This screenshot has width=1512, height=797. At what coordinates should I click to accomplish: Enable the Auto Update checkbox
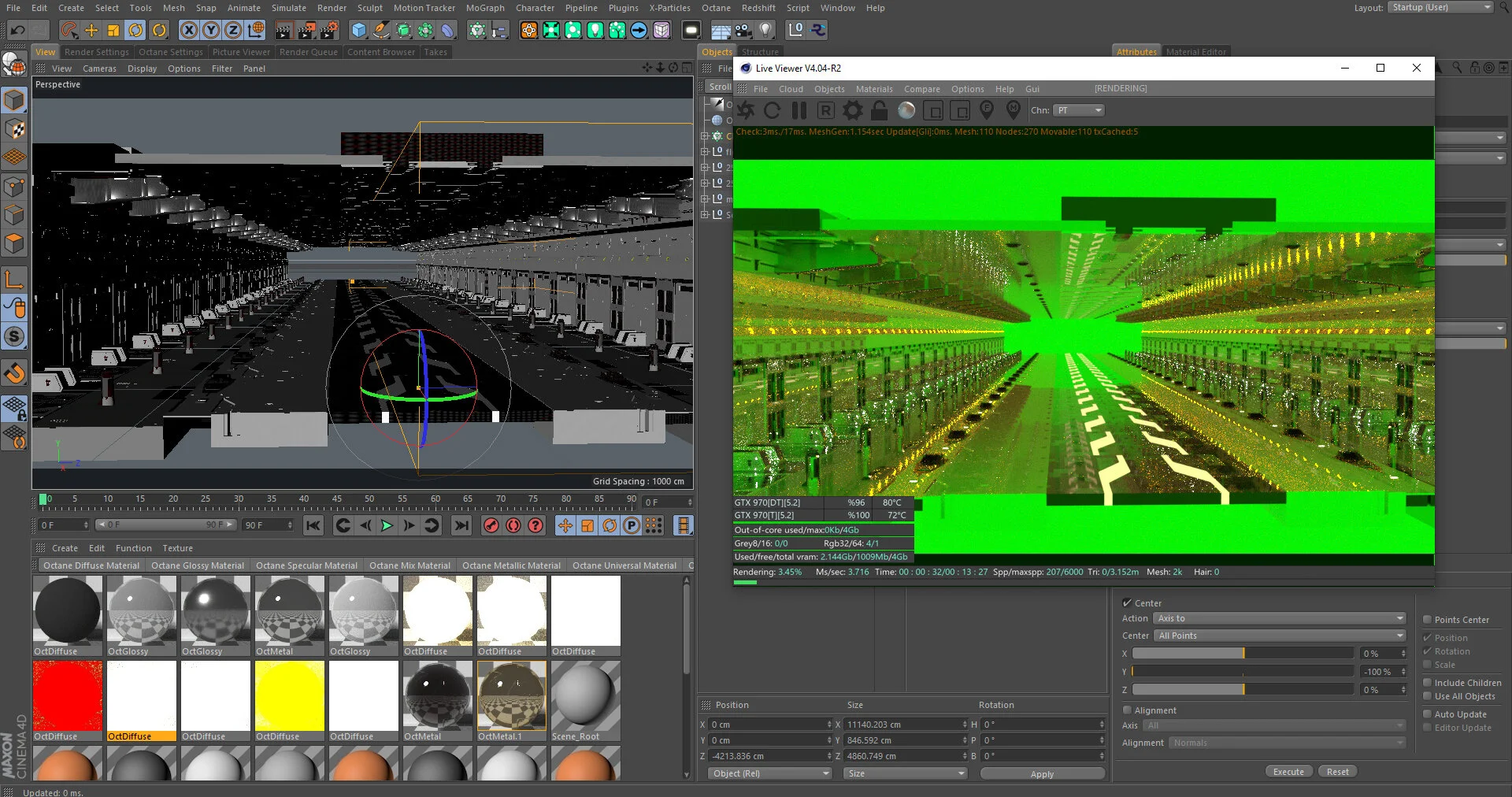pyautogui.click(x=1427, y=714)
